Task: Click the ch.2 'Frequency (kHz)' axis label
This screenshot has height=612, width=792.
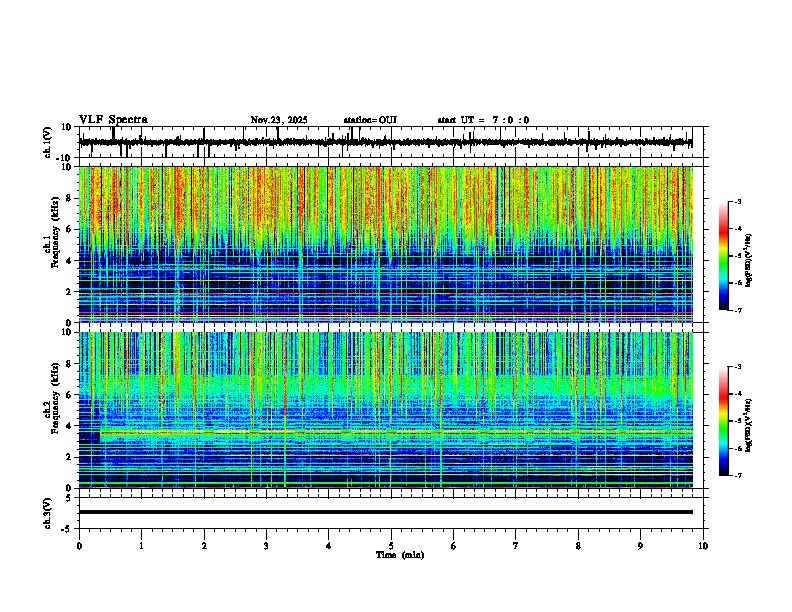Action: coord(55,398)
